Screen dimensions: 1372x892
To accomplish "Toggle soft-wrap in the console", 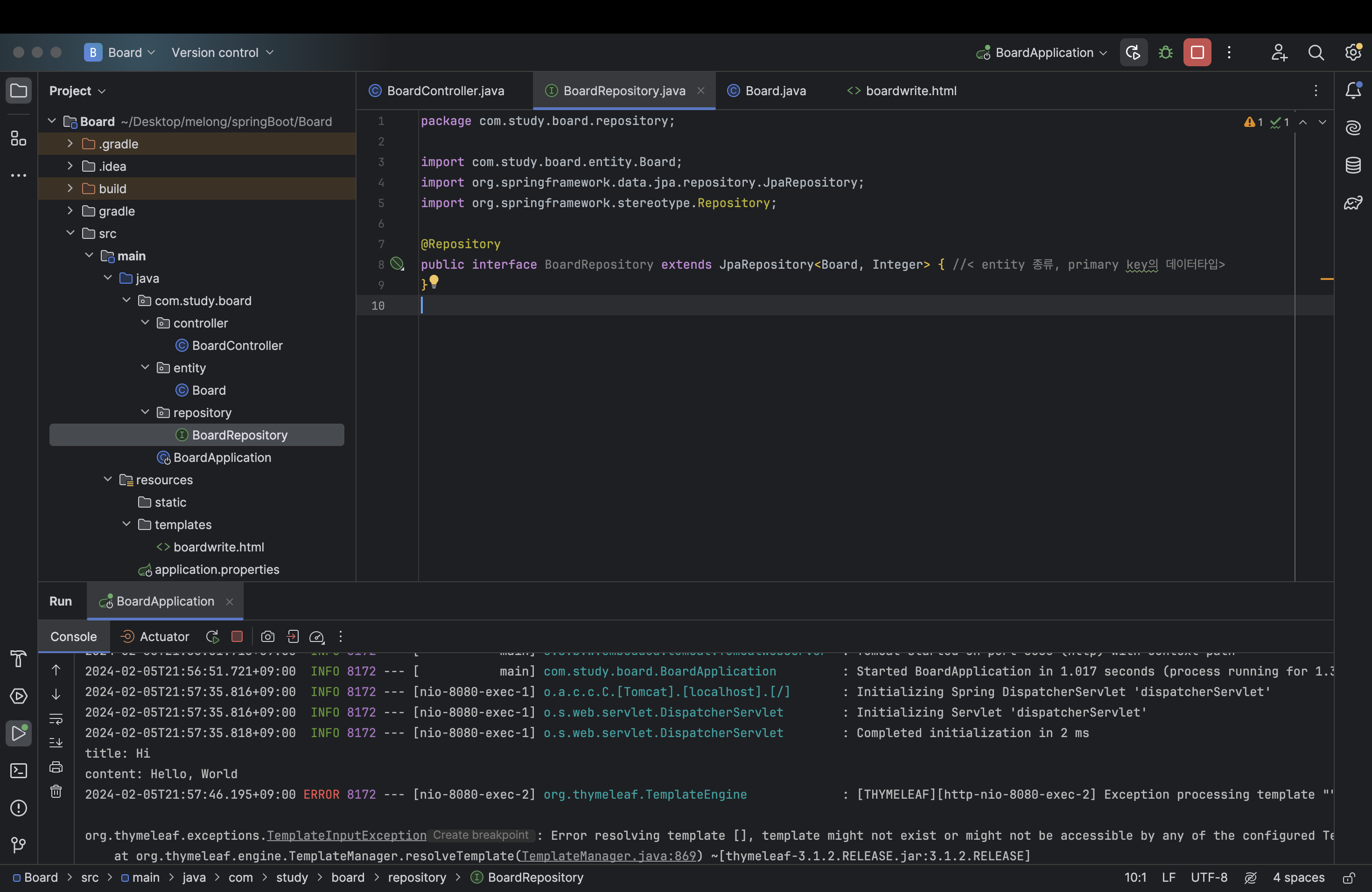I will pos(56,718).
